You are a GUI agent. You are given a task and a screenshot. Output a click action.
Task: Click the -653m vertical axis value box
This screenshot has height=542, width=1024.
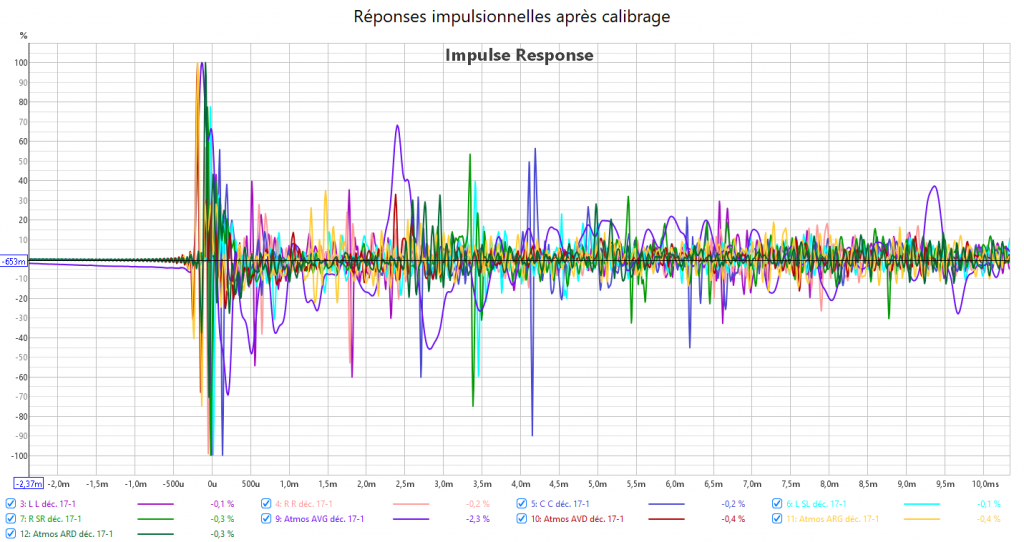pos(14,261)
